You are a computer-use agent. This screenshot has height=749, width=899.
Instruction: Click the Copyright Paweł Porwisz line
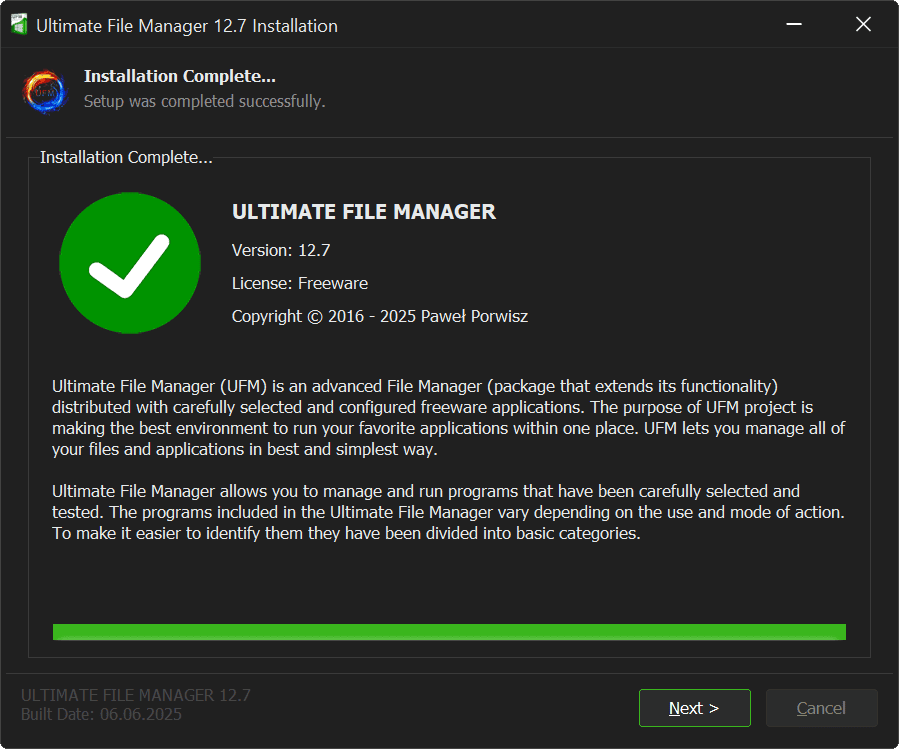380,316
